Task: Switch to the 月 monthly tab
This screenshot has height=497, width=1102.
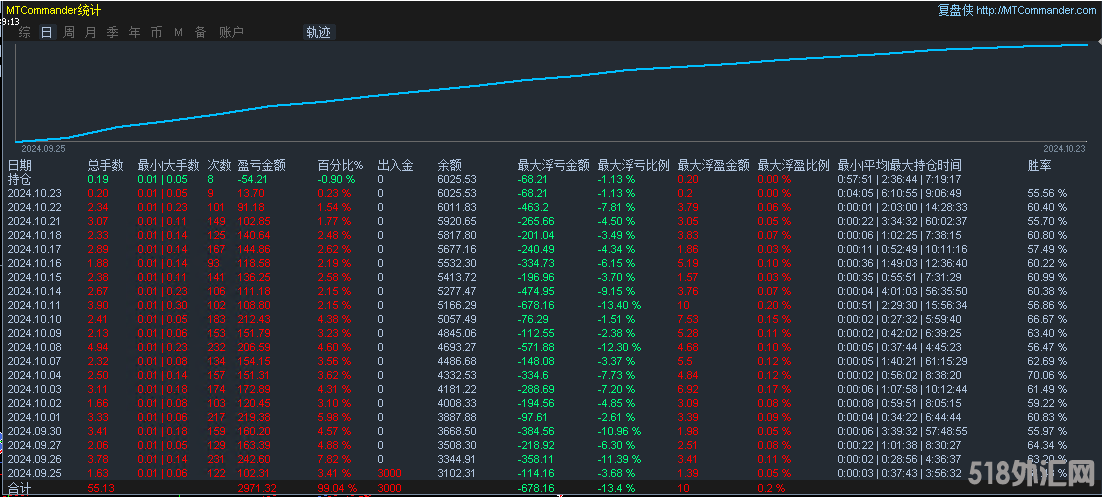Action: pyautogui.click(x=91, y=32)
